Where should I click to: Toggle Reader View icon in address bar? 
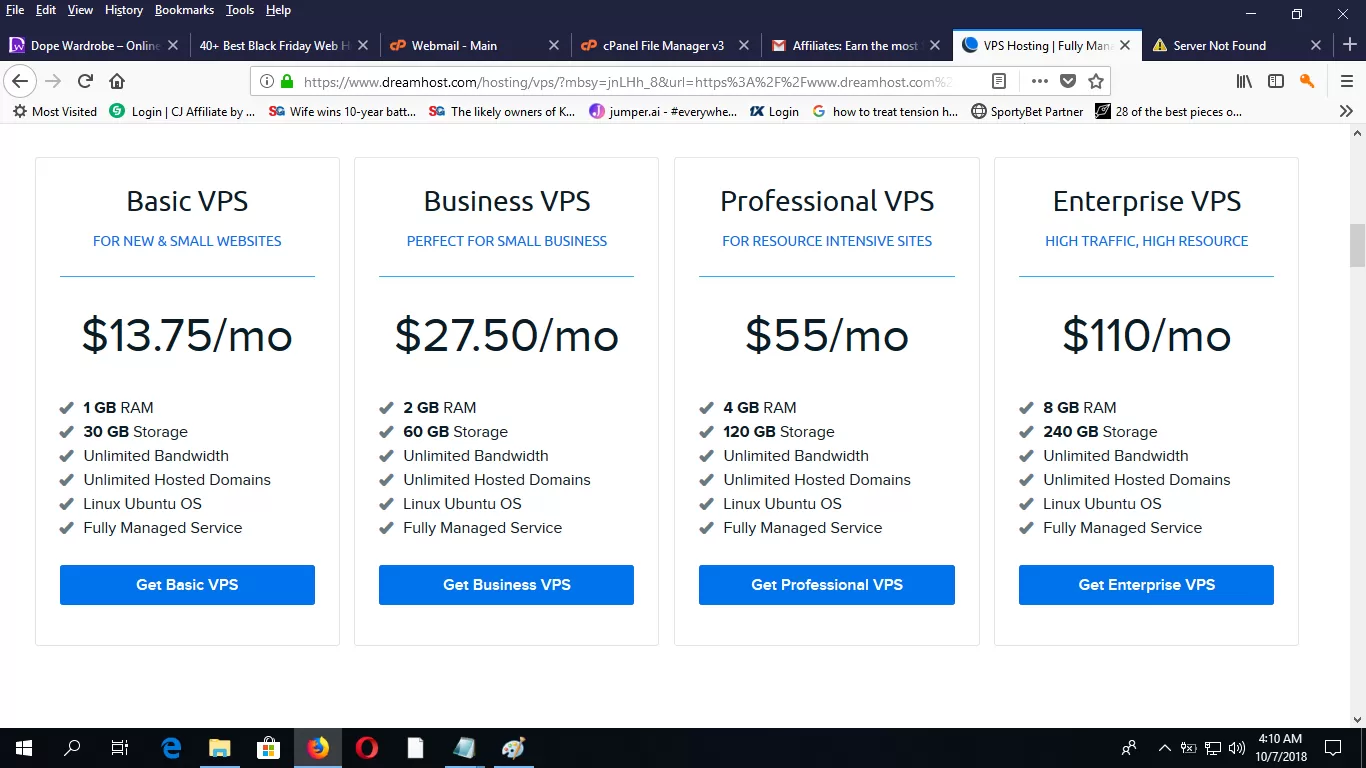point(998,81)
